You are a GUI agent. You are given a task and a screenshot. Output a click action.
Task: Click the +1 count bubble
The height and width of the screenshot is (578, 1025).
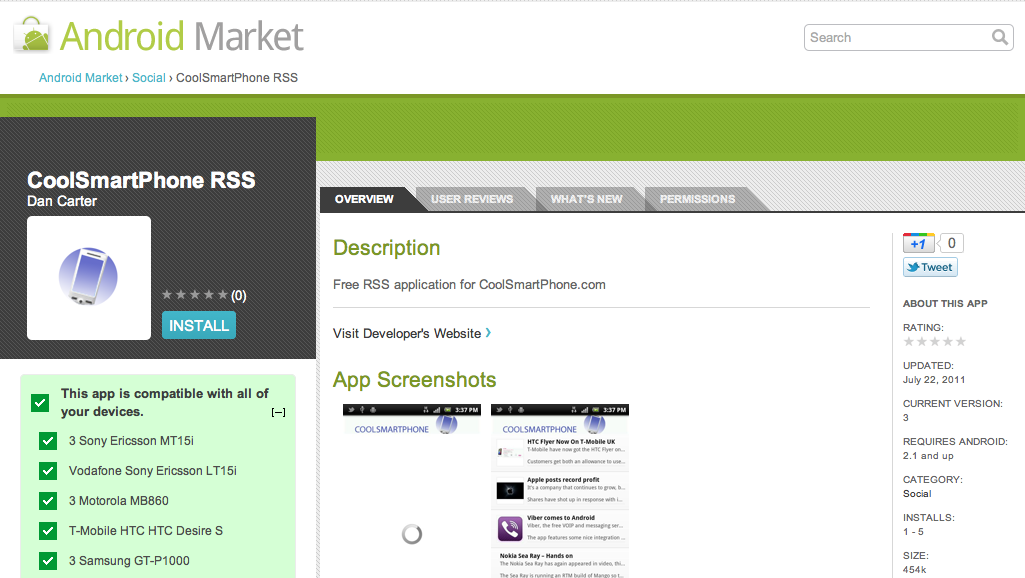pyautogui.click(x=951, y=243)
